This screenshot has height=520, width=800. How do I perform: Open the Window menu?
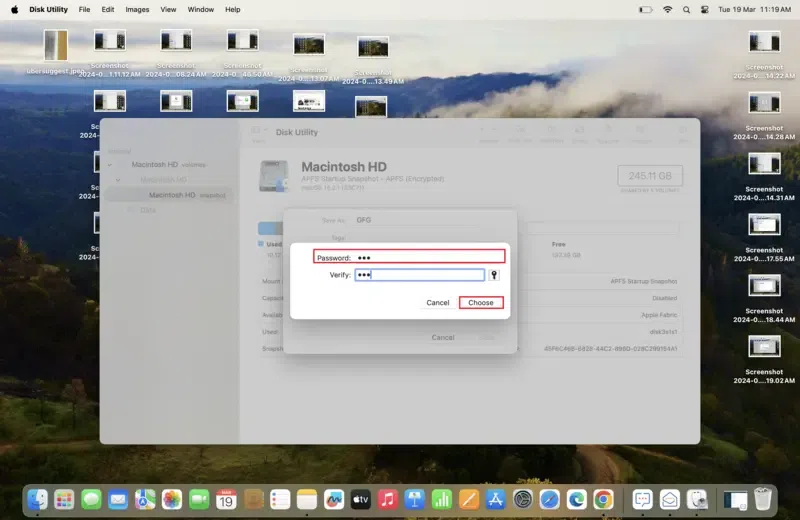coord(201,9)
